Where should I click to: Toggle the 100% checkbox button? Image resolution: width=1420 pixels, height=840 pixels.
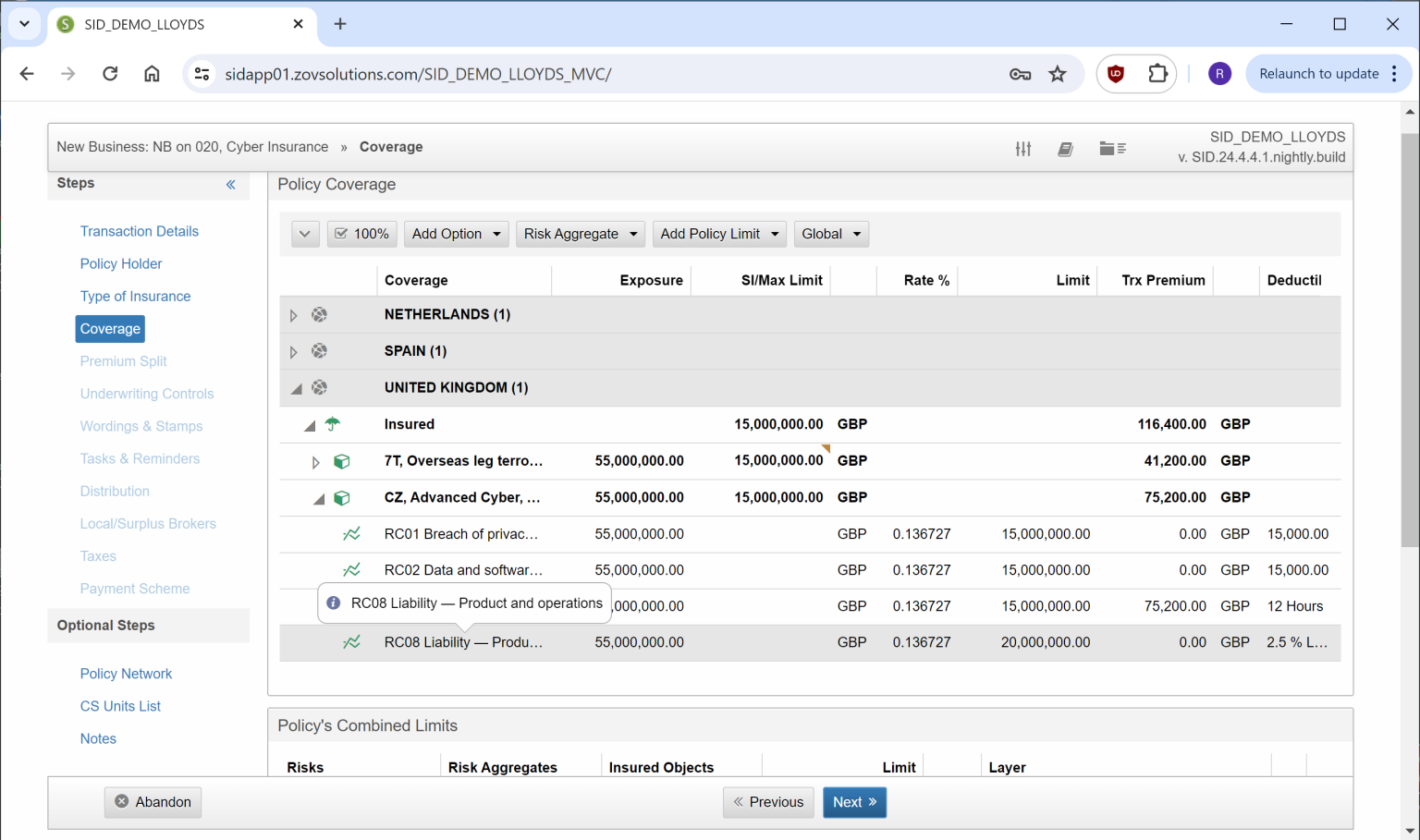(362, 234)
